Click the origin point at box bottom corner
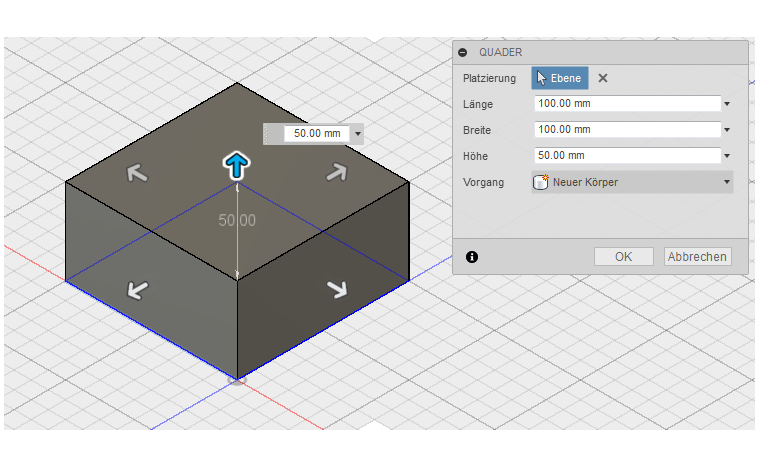The height and width of the screenshot is (466, 760). [x=237, y=380]
